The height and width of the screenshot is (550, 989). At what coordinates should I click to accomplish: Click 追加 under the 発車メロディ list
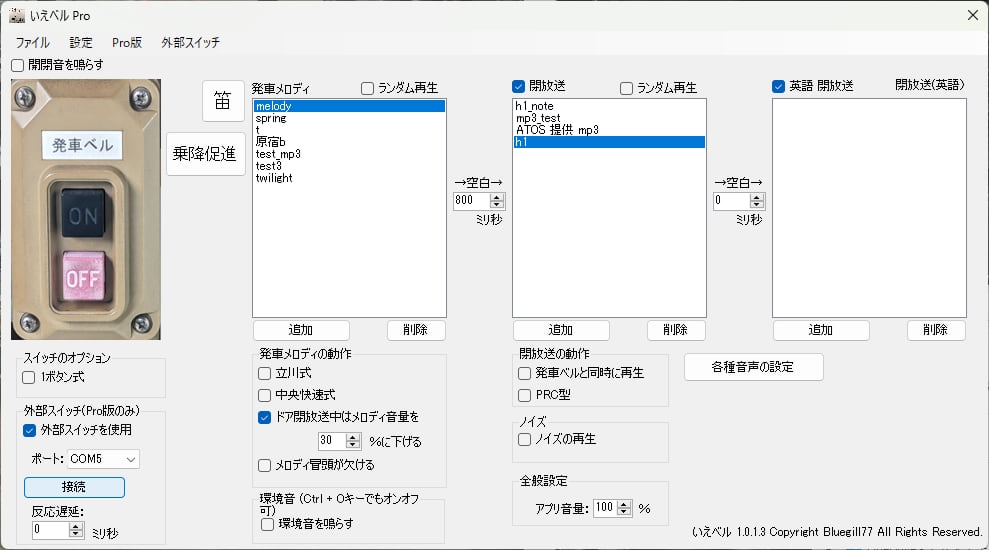coord(301,330)
